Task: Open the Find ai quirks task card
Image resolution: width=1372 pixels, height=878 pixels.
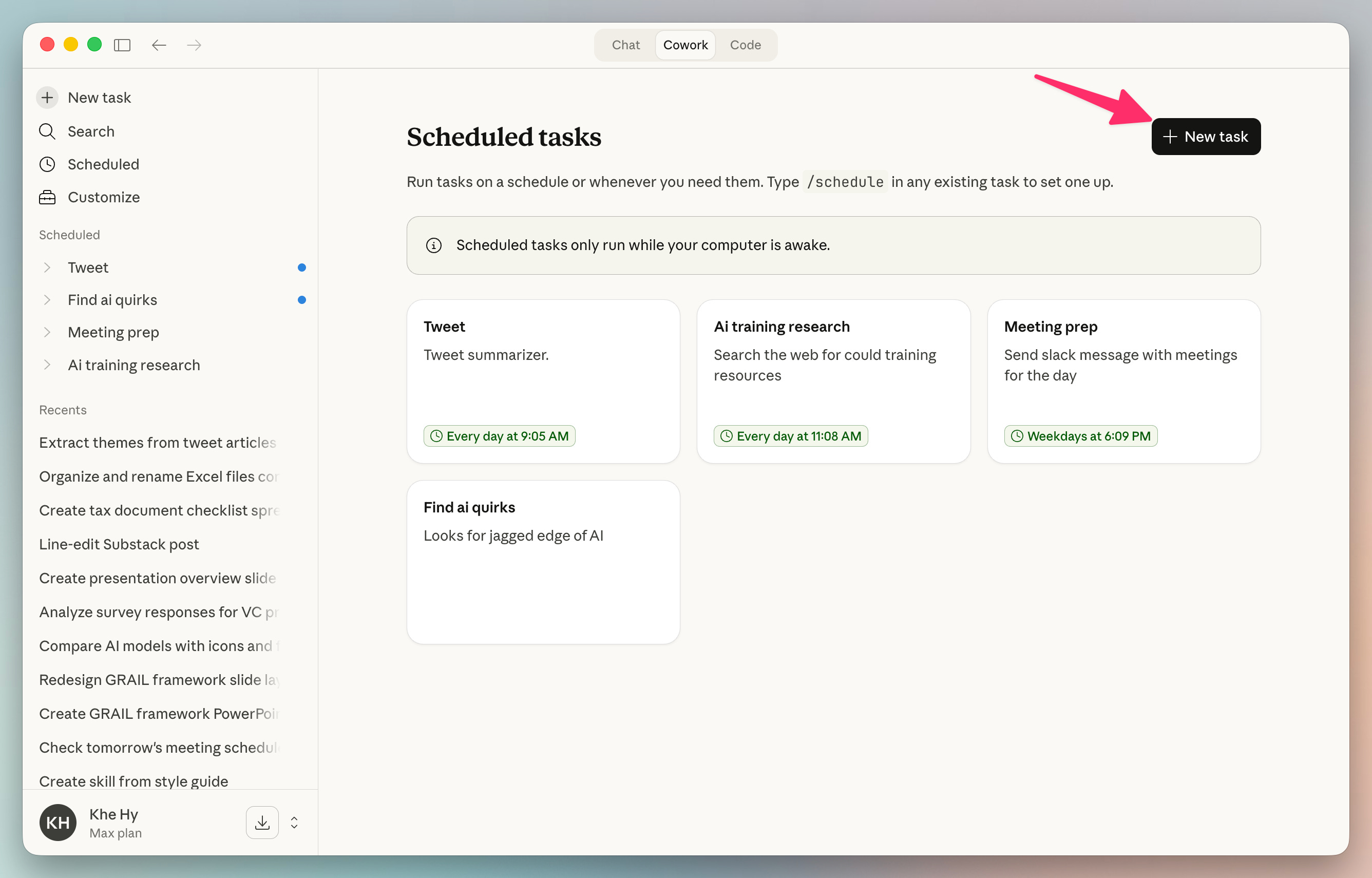Action: [x=543, y=562]
